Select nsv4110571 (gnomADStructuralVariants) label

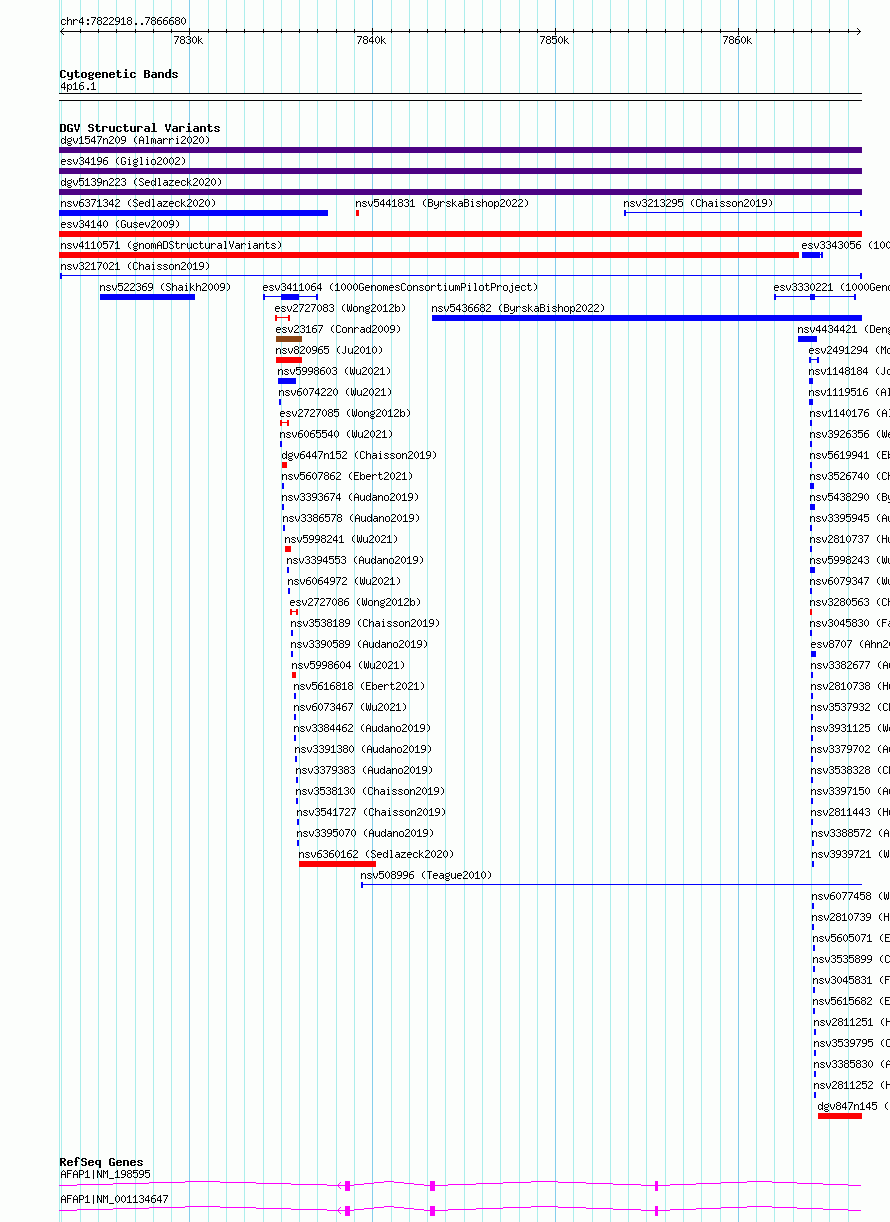point(171,245)
